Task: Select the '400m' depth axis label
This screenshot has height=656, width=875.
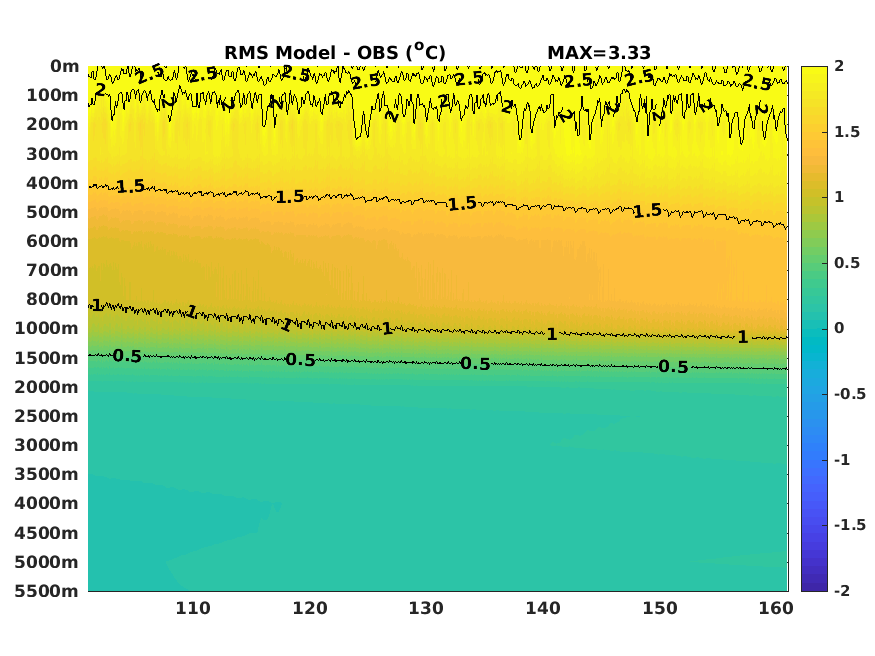Action: coord(52,183)
